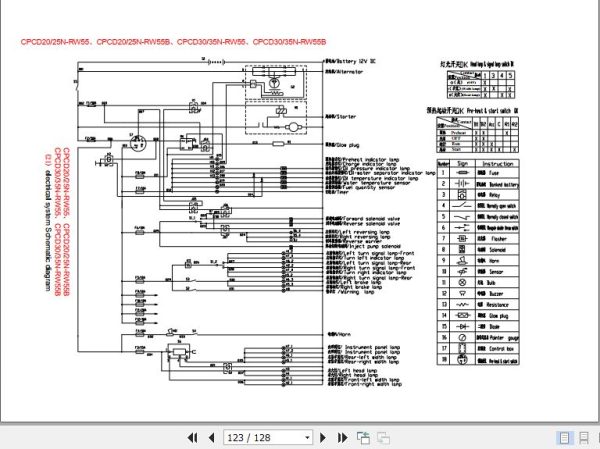
Task: Click the Flasher row in the legend
Action: pos(478,238)
